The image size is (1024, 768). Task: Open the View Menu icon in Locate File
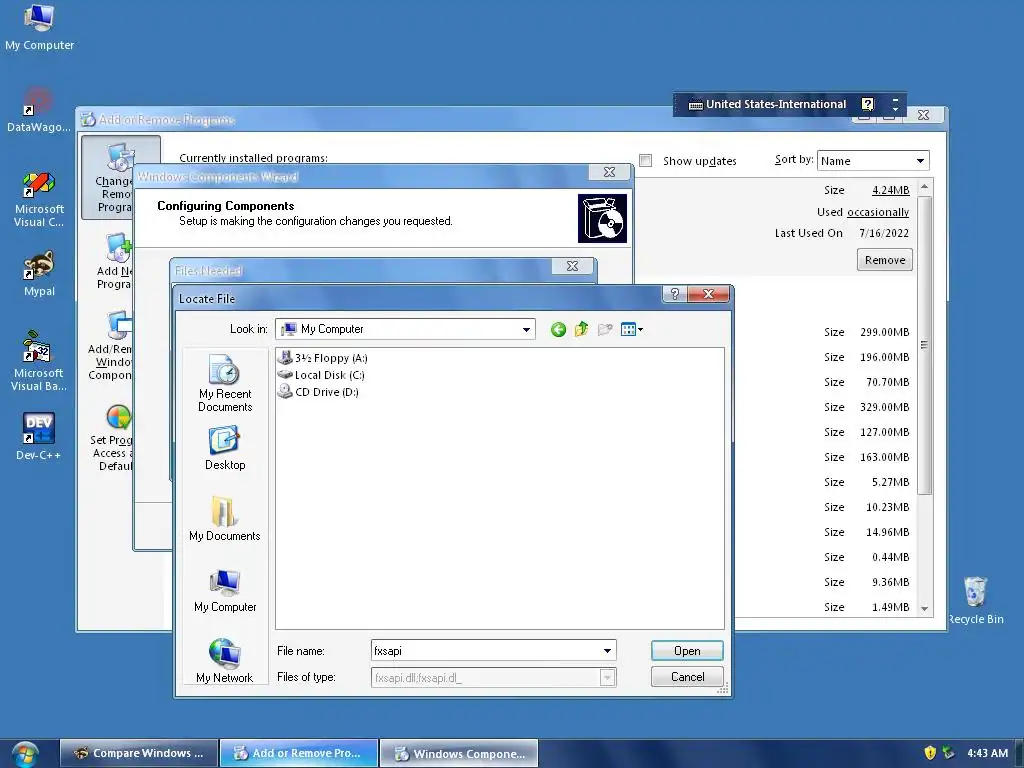pyautogui.click(x=632, y=329)
